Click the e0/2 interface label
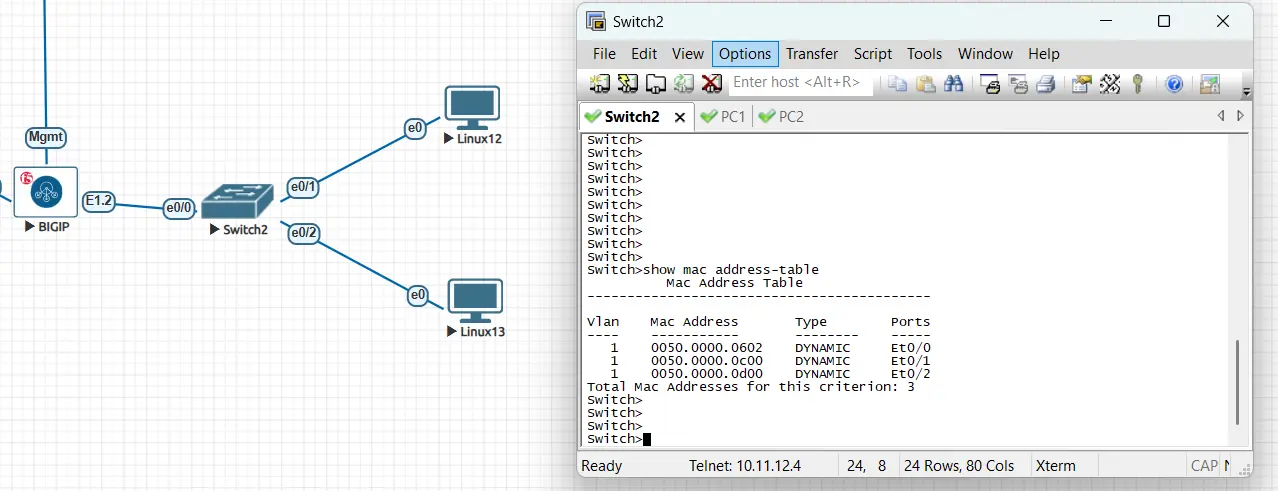This screenshot has height=491, width=1278. pyautogui.click(x=303, y=233)
